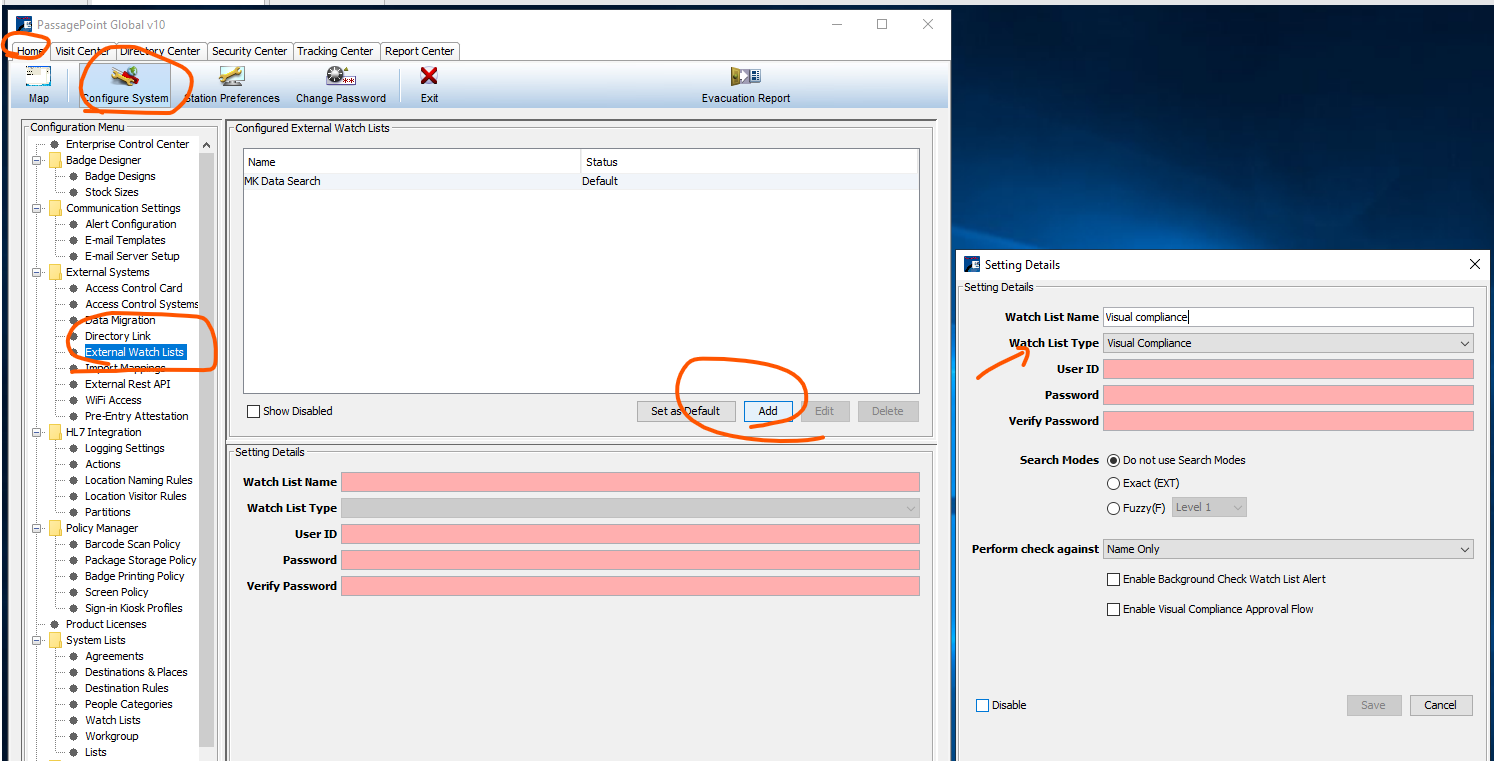
Task: Open Access Control Card tree item
Action: (134, 288)
